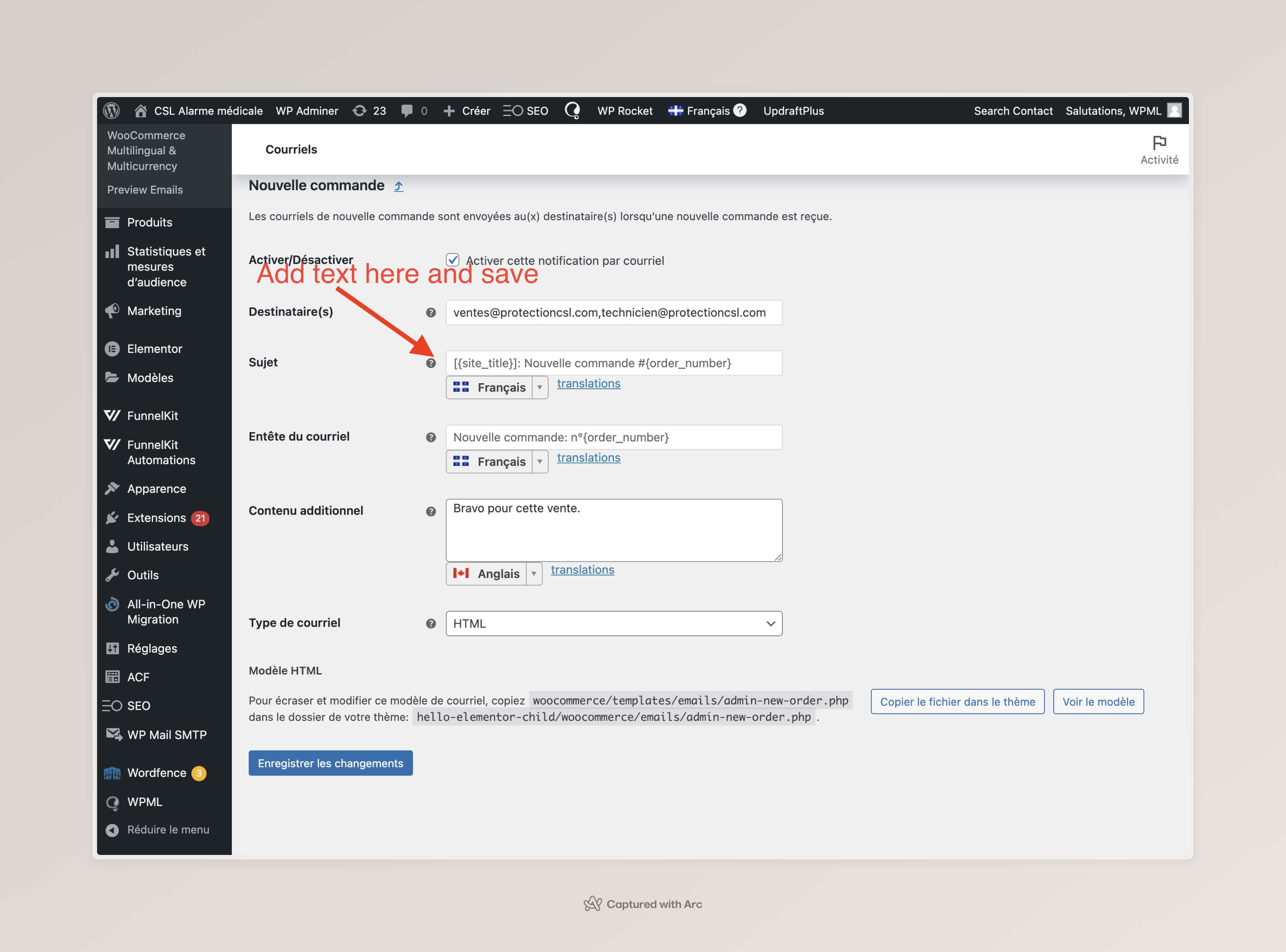Open UpdraftPlus admin bar menu
This screenshot has width=1286, height=952.
(x=793, y=111)
